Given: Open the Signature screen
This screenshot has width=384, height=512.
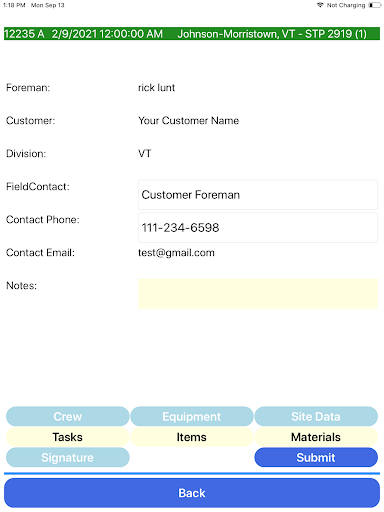Looking at the screenshot, I should click(67, 457).
